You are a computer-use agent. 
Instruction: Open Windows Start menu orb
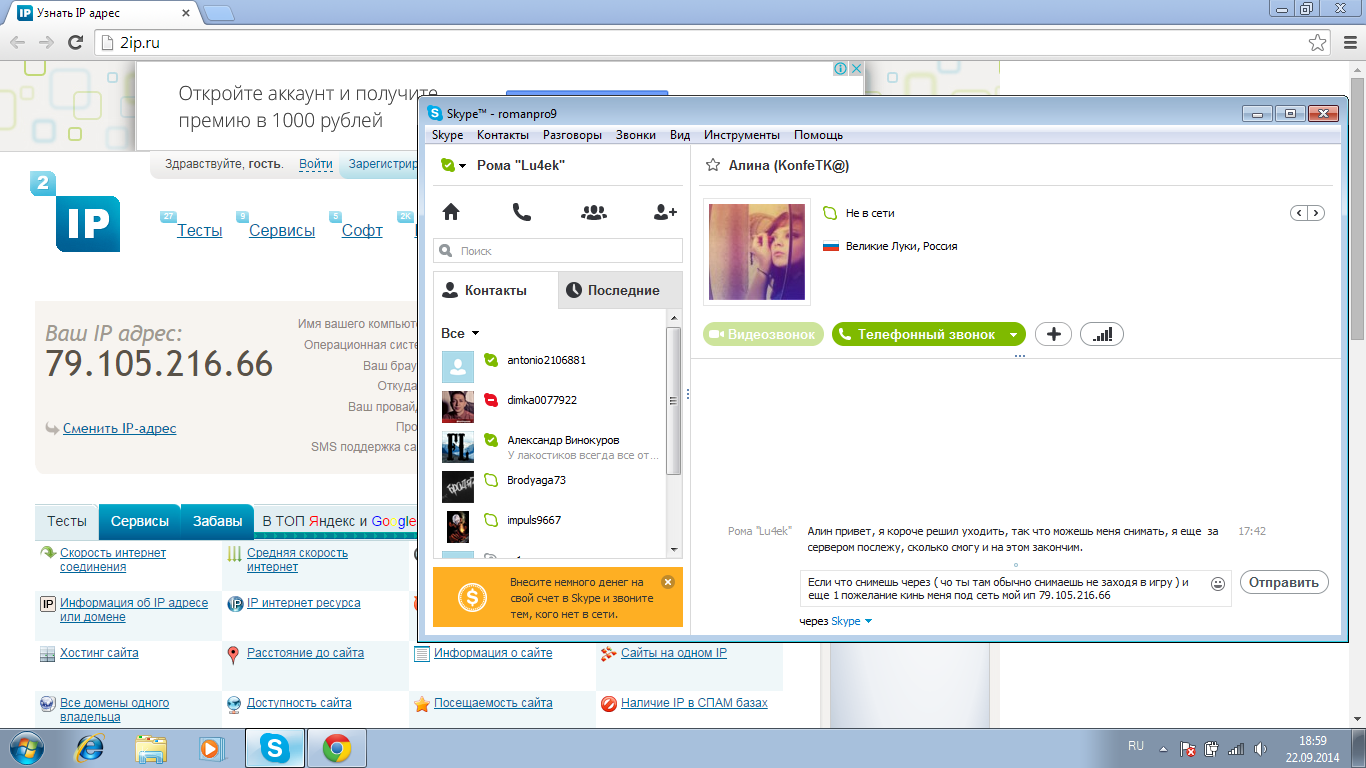tap(28, 747)
